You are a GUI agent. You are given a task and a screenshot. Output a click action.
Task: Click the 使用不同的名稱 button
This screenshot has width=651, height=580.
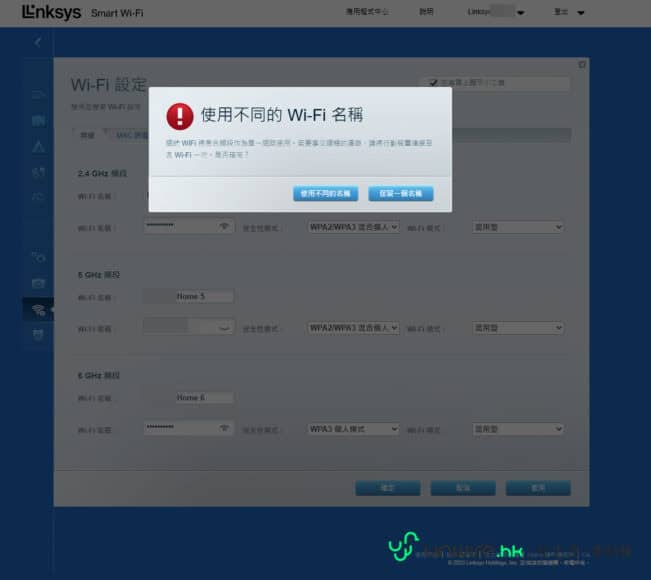tap(326, 193)
